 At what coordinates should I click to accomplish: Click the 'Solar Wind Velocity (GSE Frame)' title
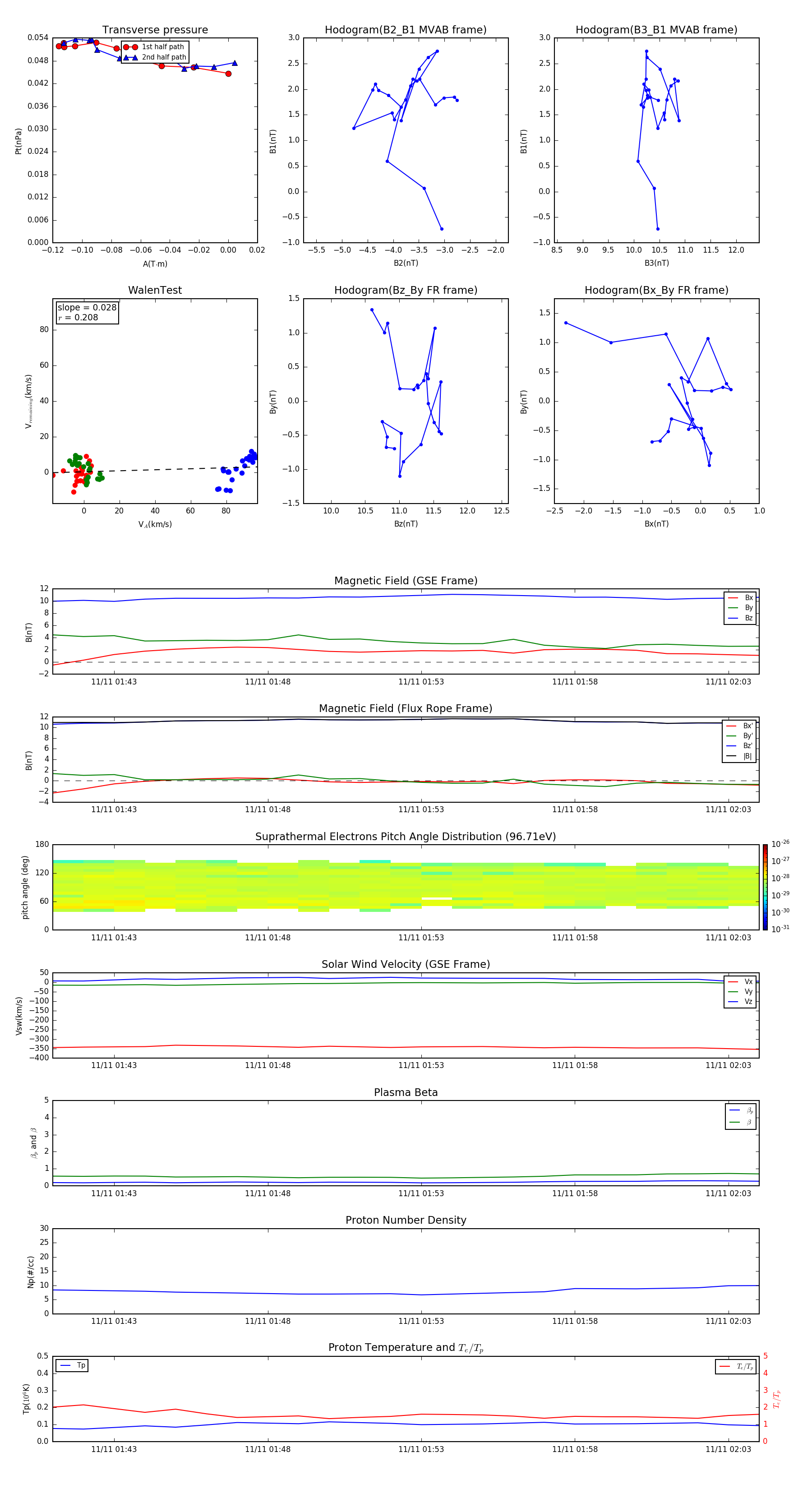pos(406,965)
